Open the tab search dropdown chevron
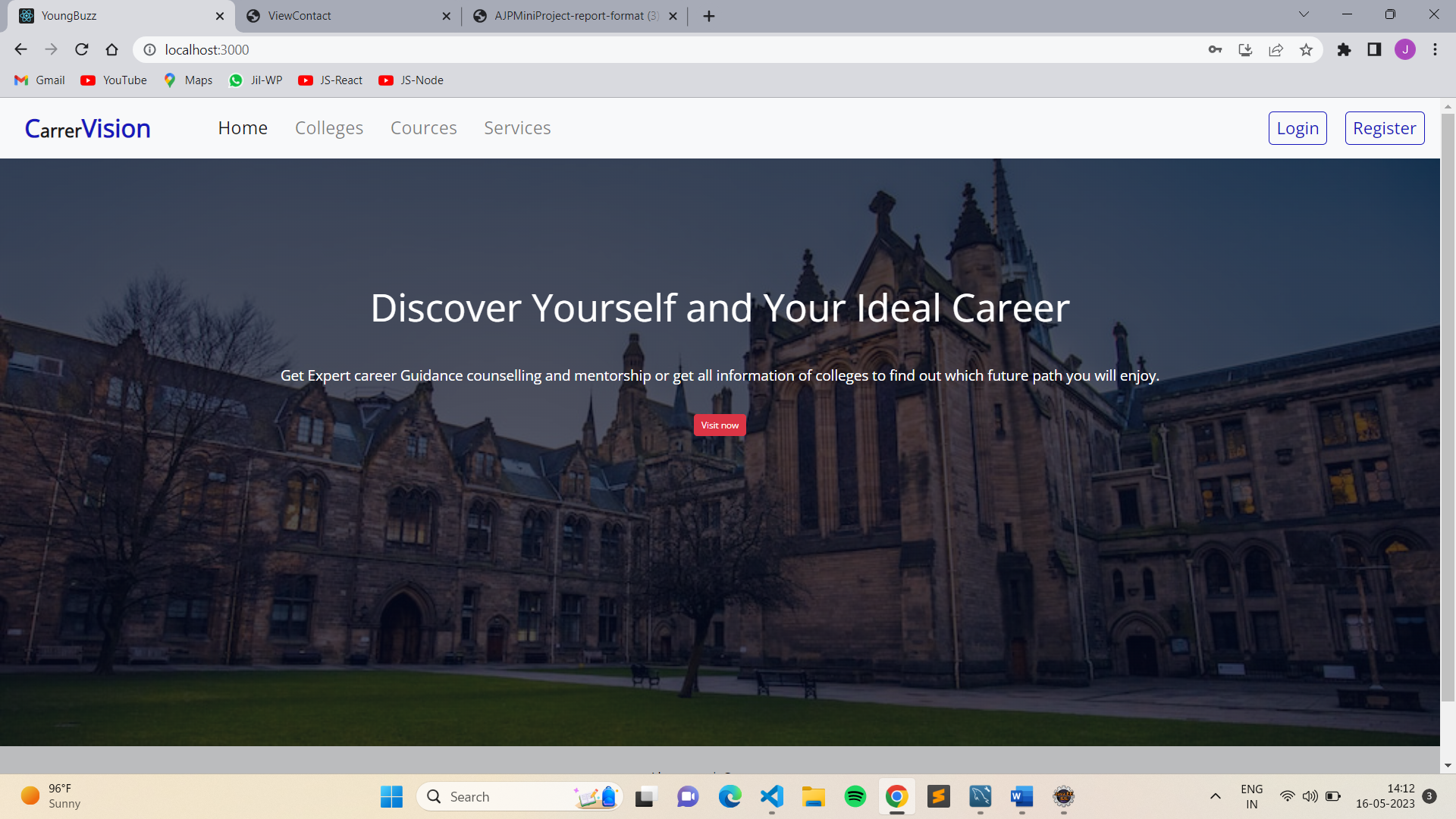1456x819 pixels. coord(1303,14)
